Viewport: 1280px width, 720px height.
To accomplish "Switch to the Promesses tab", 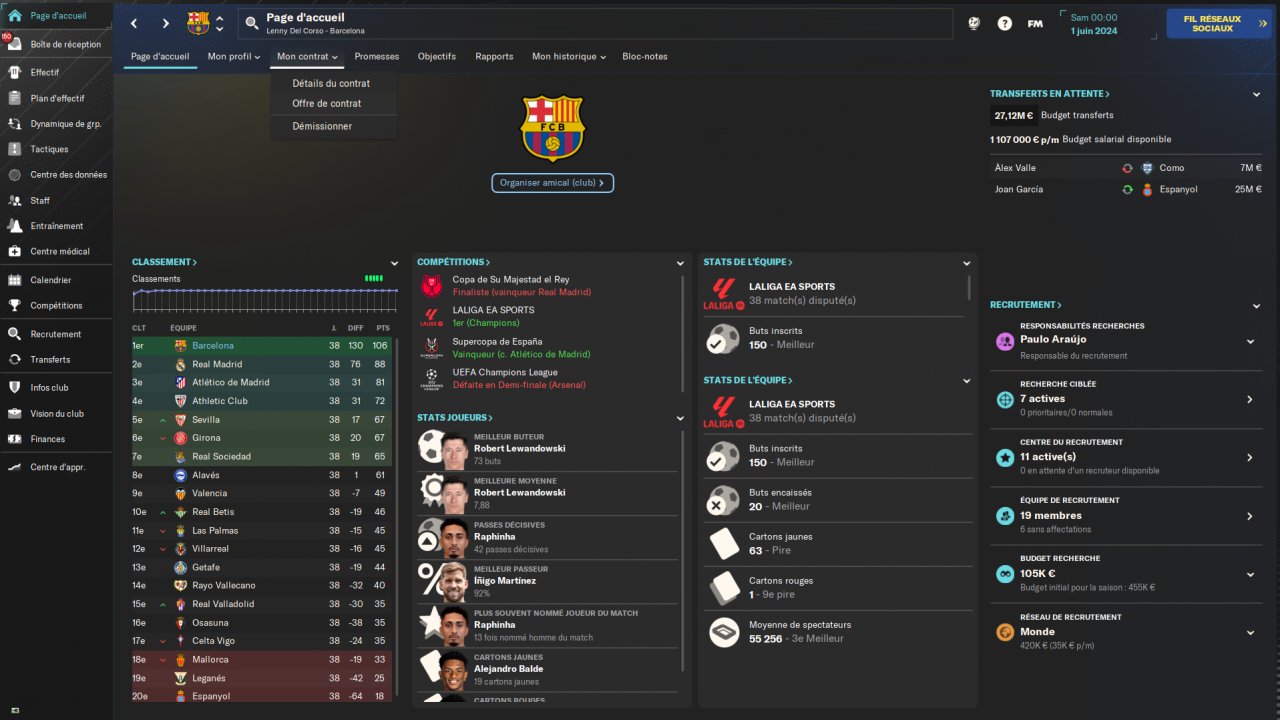I will 376,57.
